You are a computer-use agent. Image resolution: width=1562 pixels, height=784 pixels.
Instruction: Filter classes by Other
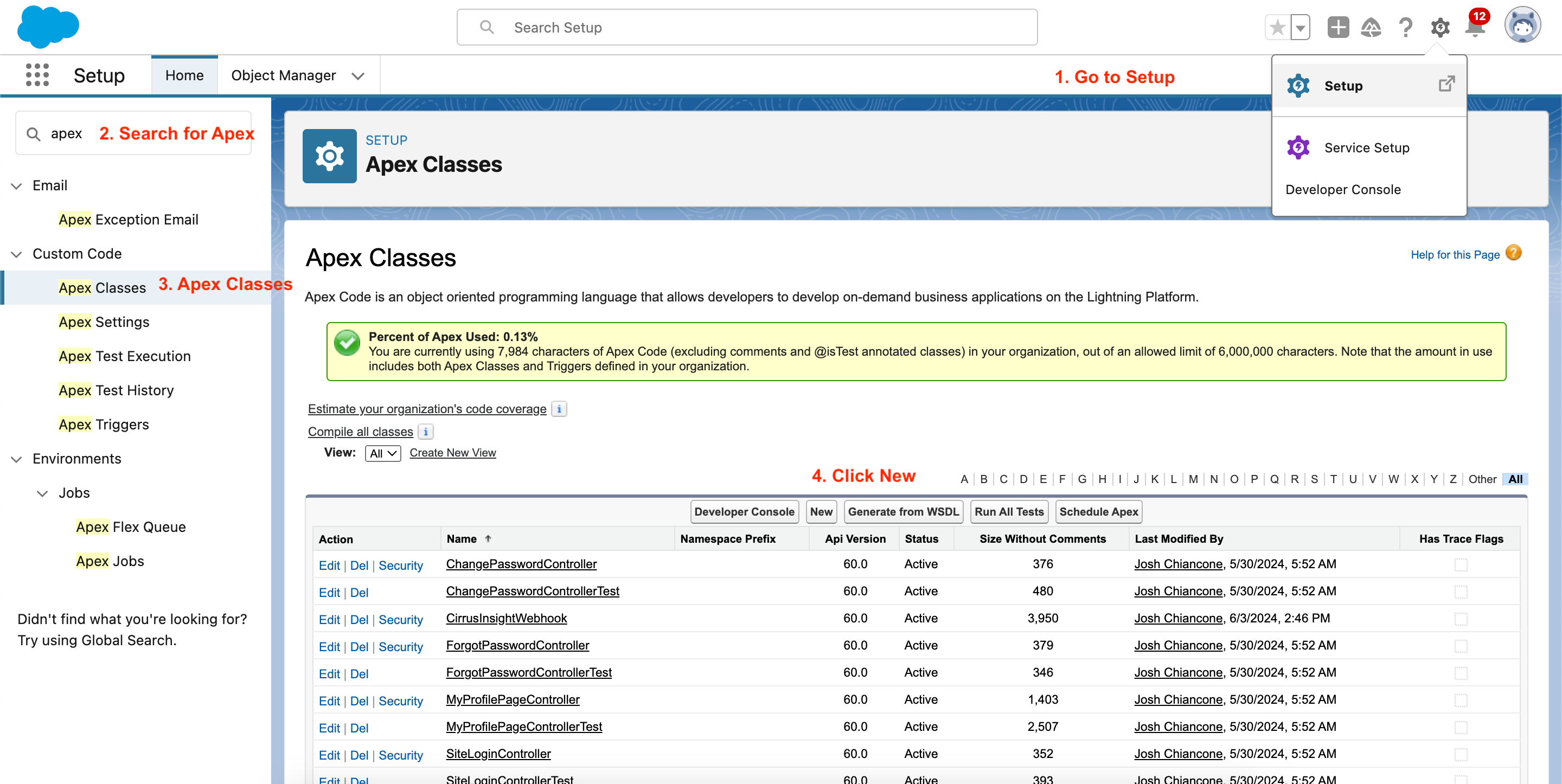coord(1482,479)
